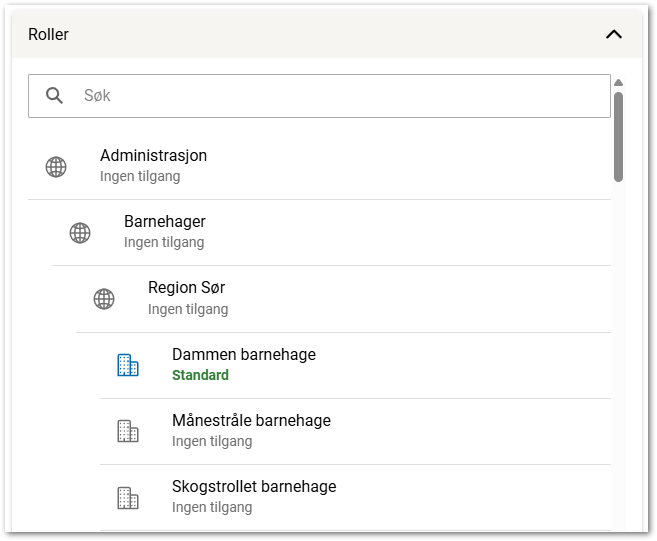
Task: Select Barnehager in the role tree
Action: coord(165,222)
